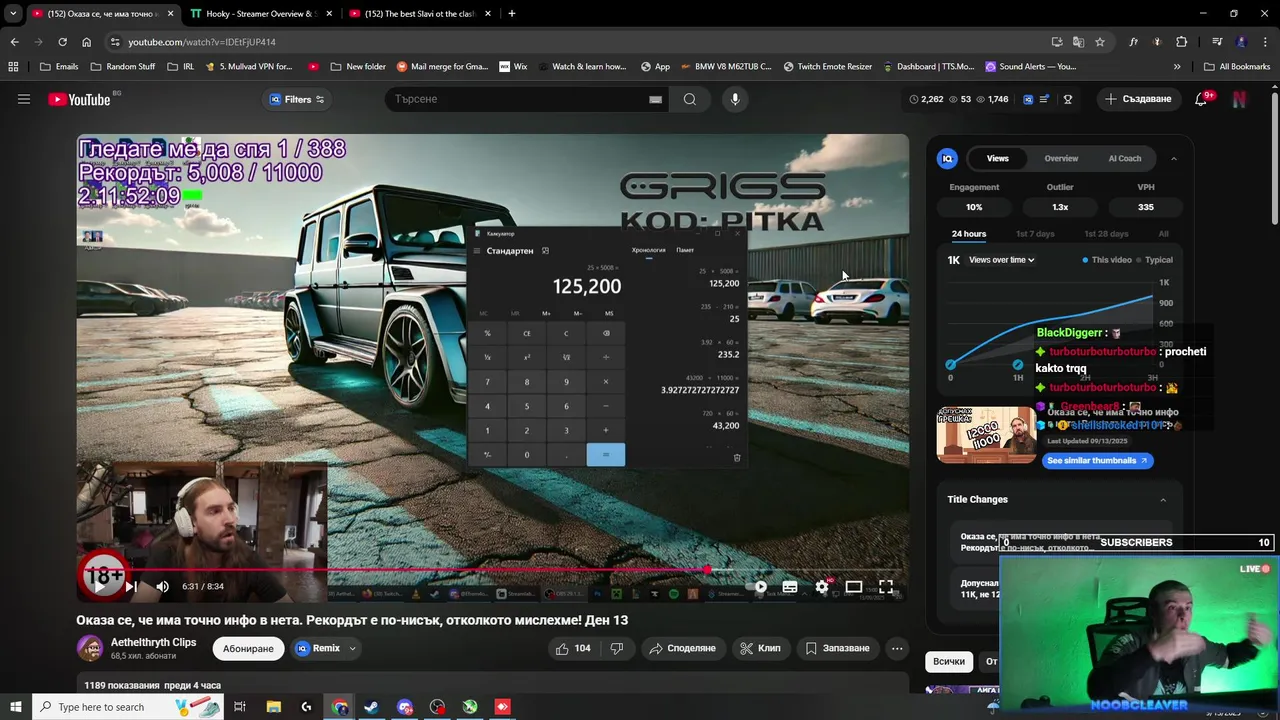This screenshot has width=1280, height=720.
Task: Like the video (104 likes)
Action: click(x=571, y=648)
